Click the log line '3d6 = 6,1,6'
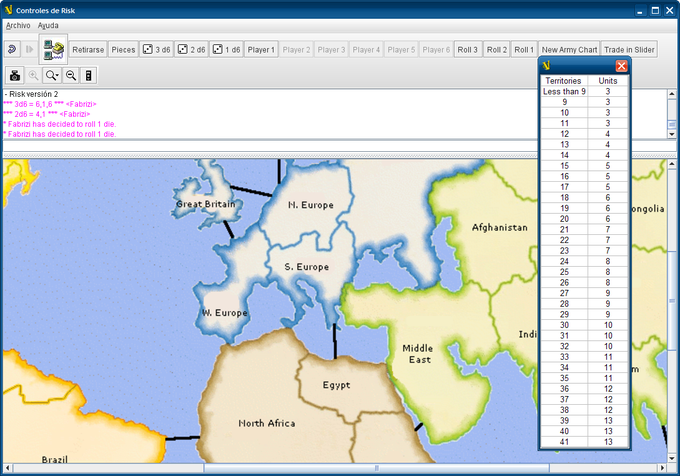 click(49, 104)
